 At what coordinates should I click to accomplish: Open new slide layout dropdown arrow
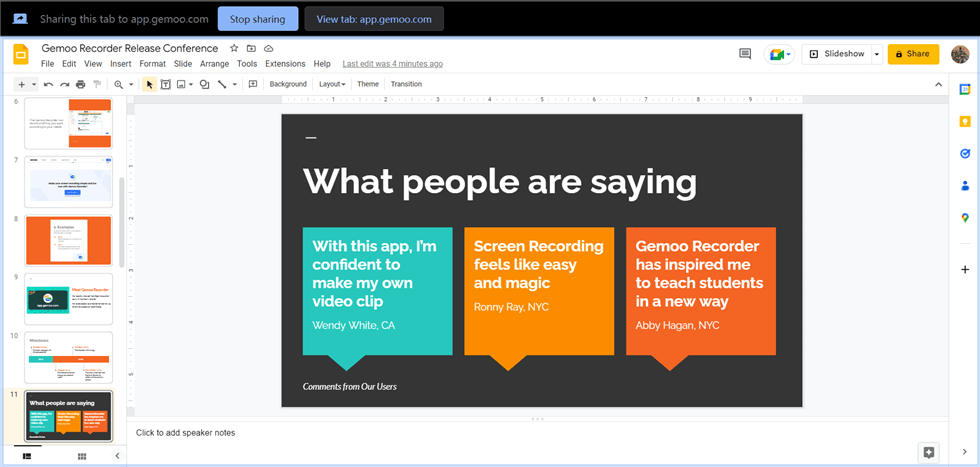[34, 84]
